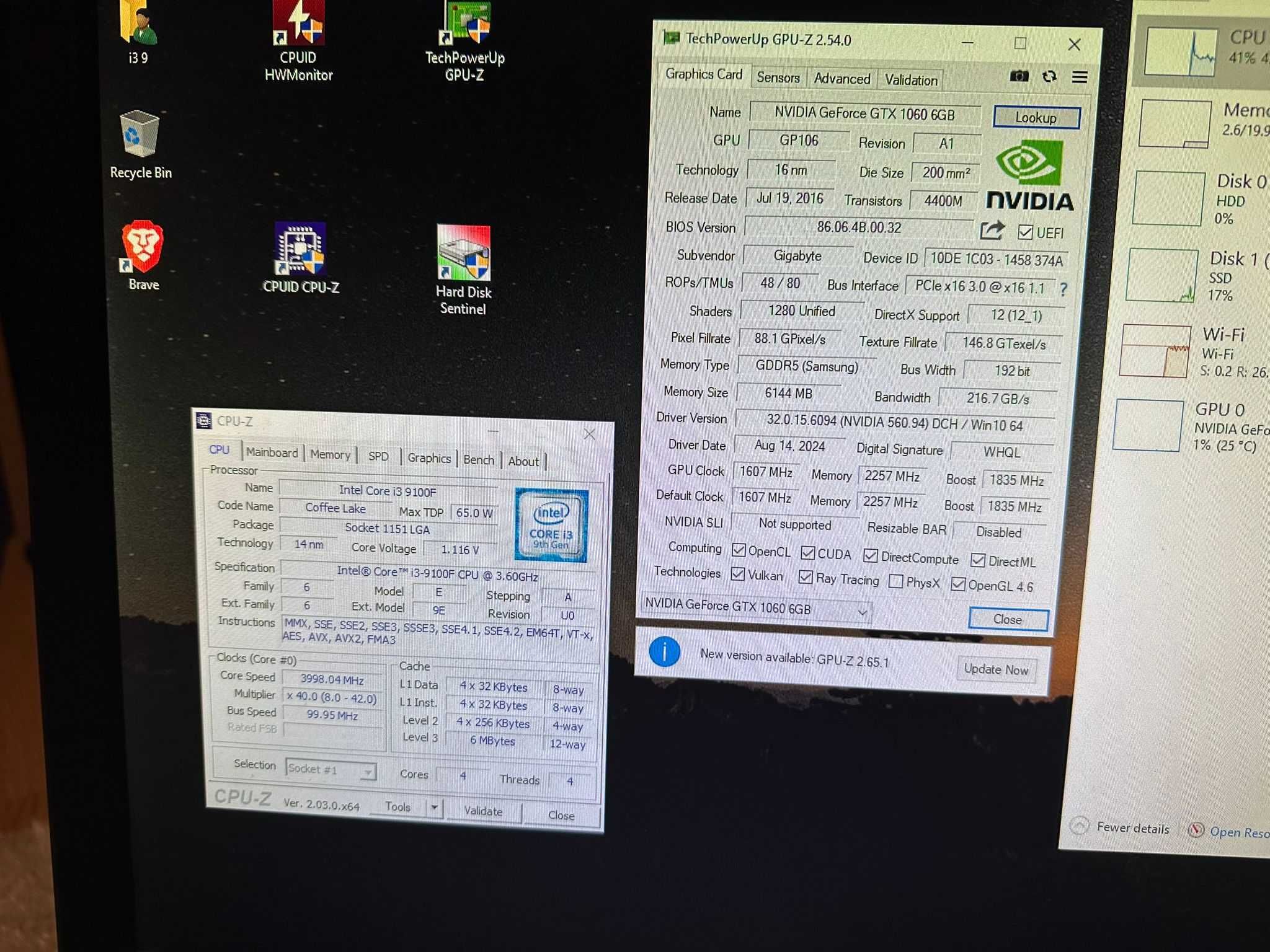1270x952 pixels.
Task: Switch to the Mainboard tab in CPU-Z
Action: pos(272,452)
